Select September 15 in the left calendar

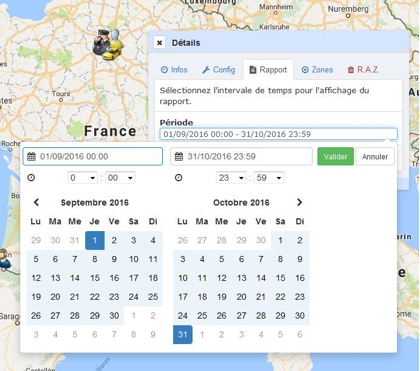pos(95,278)
